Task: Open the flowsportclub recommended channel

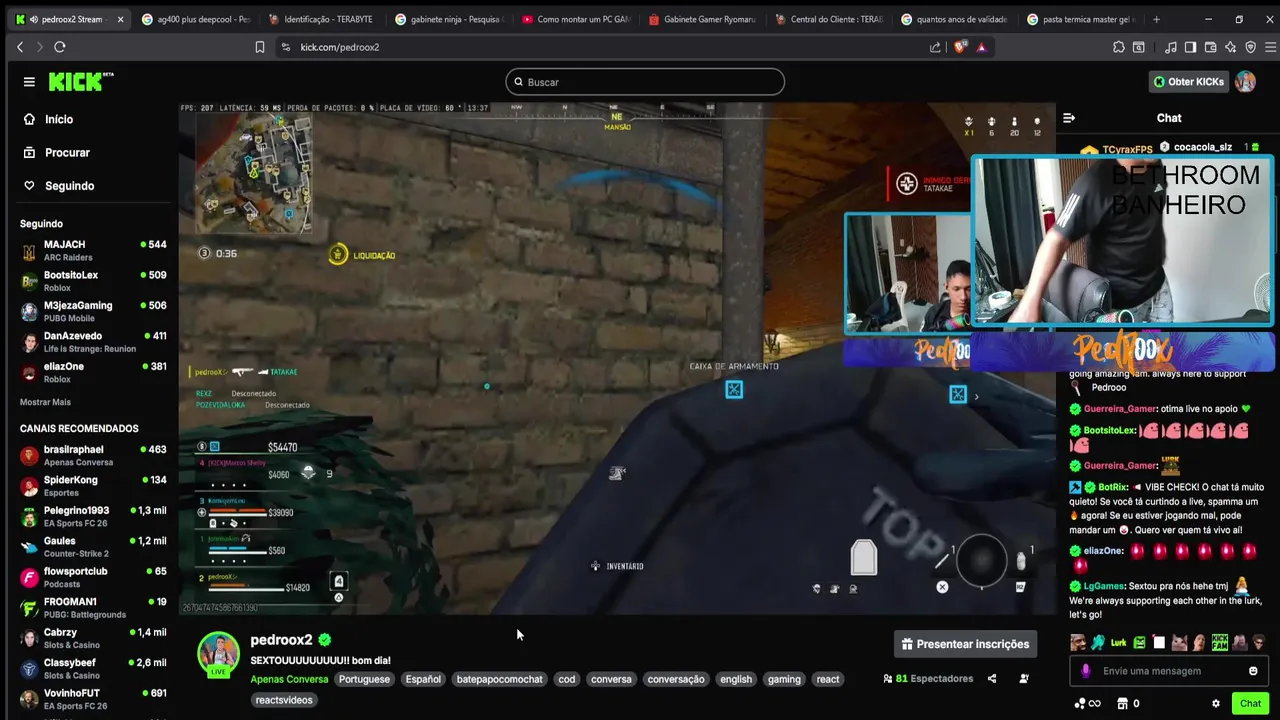Action: click(93, 577)
